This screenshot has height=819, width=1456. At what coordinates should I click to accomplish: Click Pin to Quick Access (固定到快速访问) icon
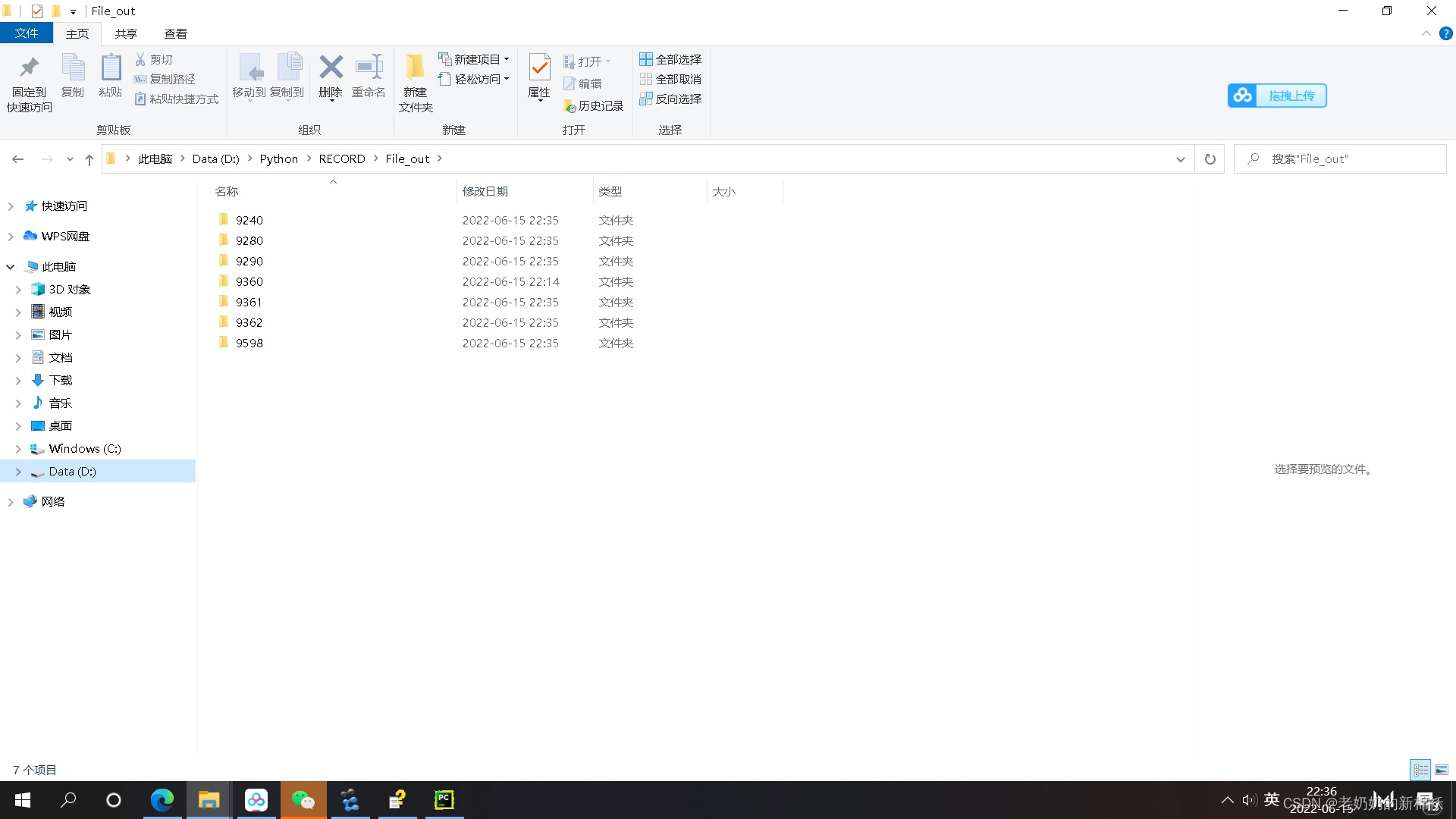pyautogui.click(x=29, y=68)
